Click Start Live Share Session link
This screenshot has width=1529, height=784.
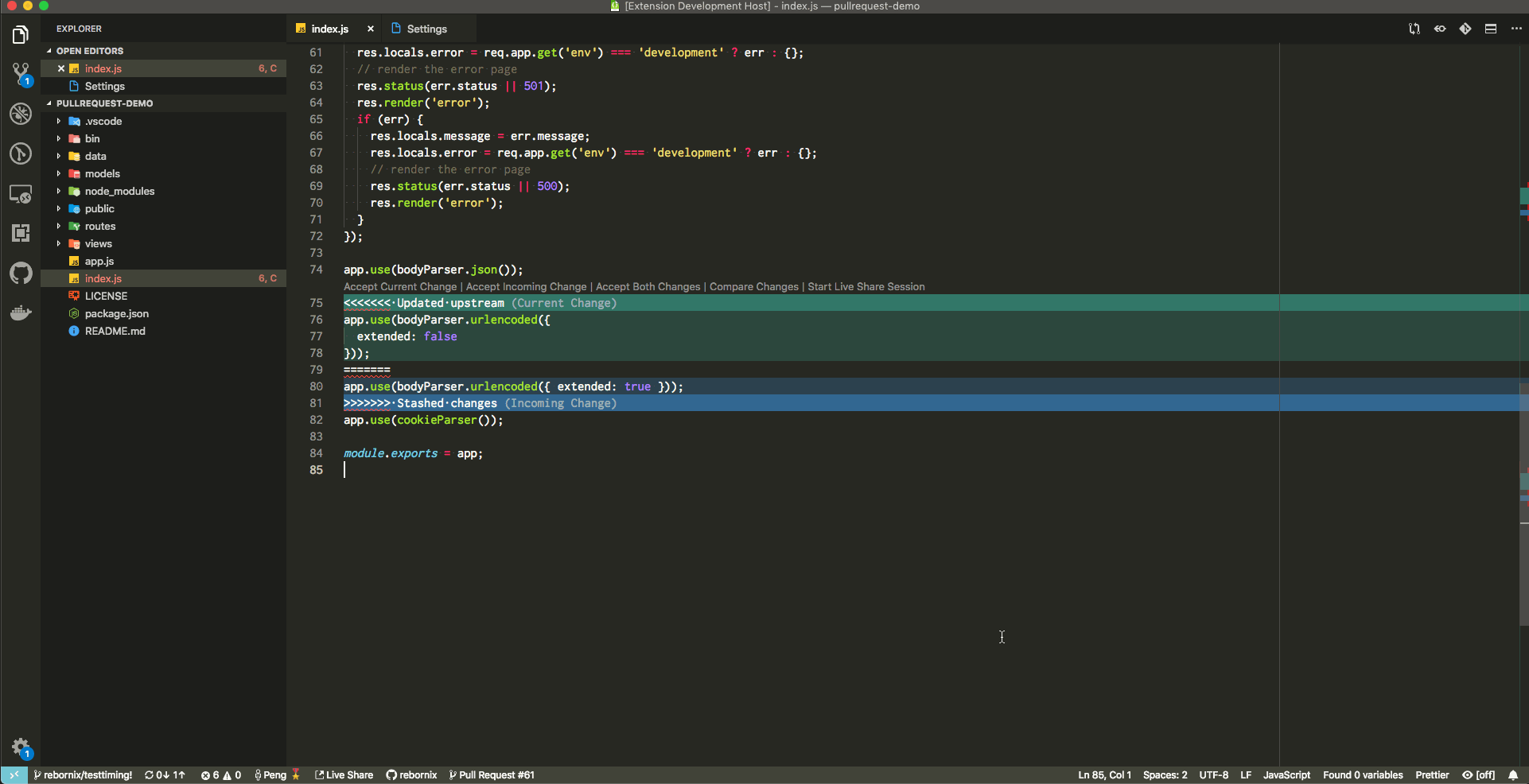tap(866, 286)
